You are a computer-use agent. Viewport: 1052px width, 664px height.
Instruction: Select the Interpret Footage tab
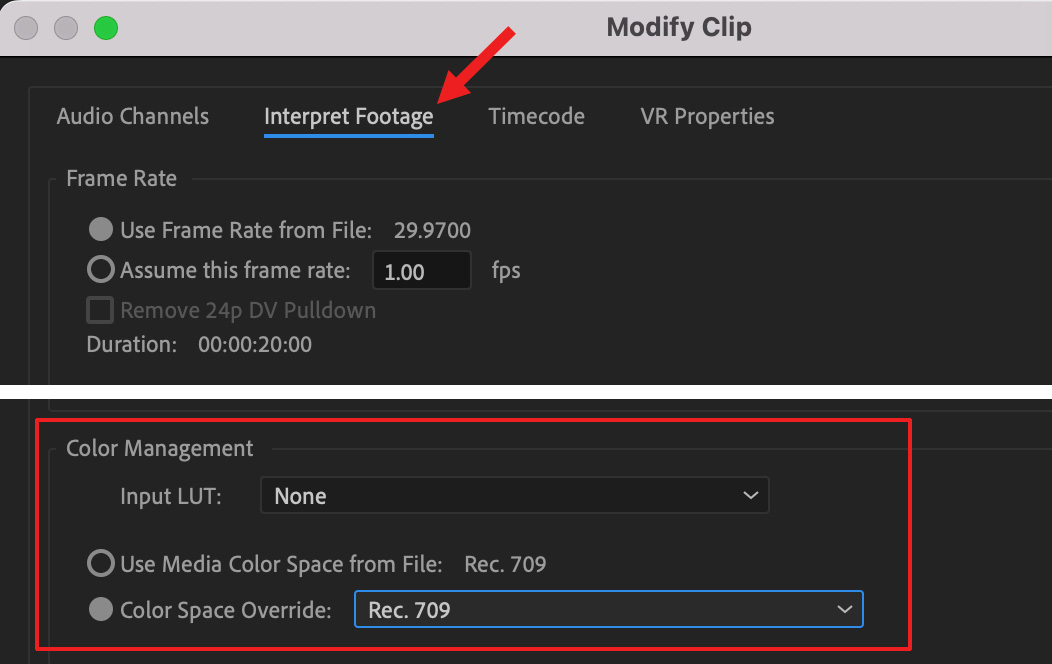(x=348, y=117)
